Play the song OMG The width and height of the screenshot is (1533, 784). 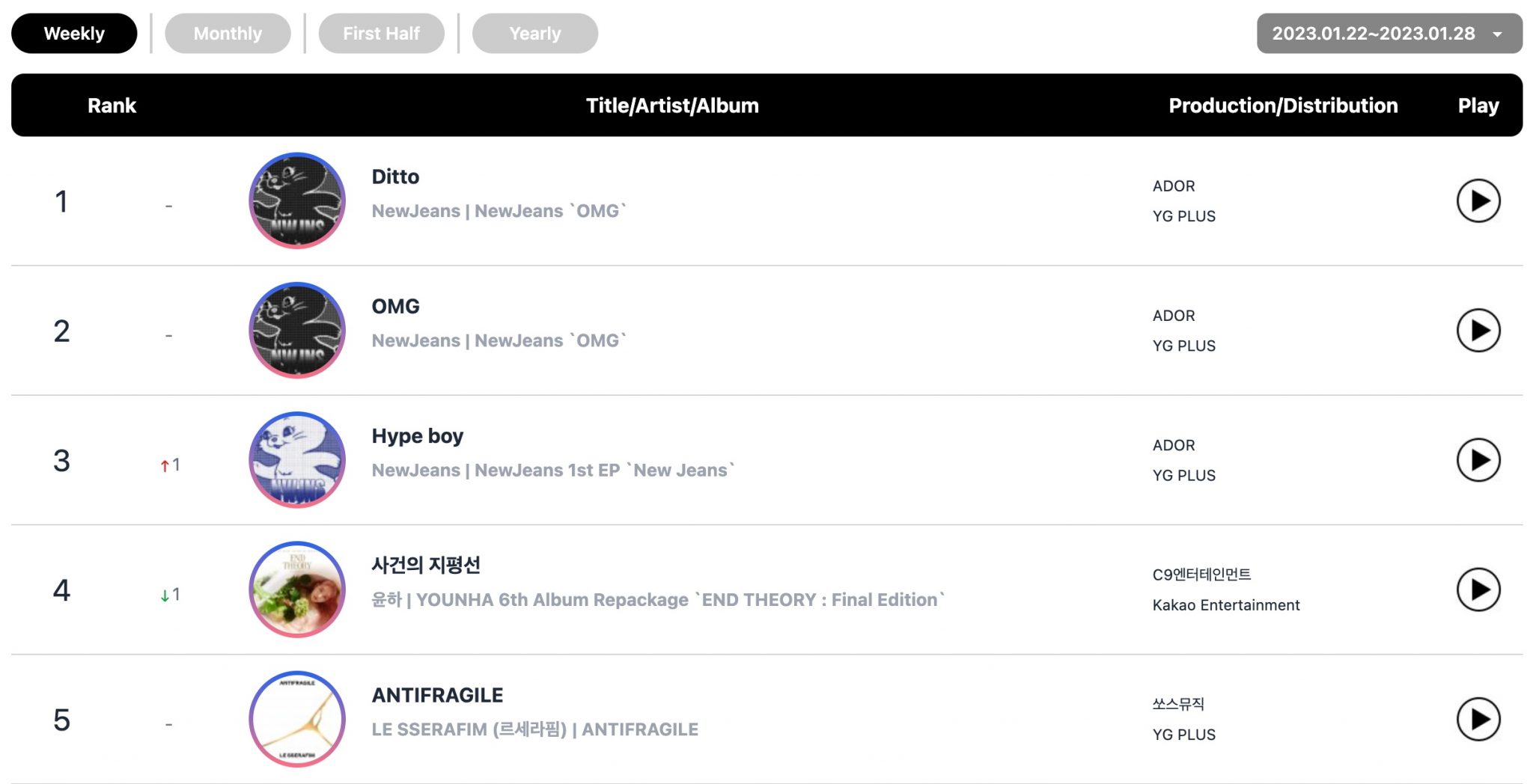click(x=1478, y=330)
